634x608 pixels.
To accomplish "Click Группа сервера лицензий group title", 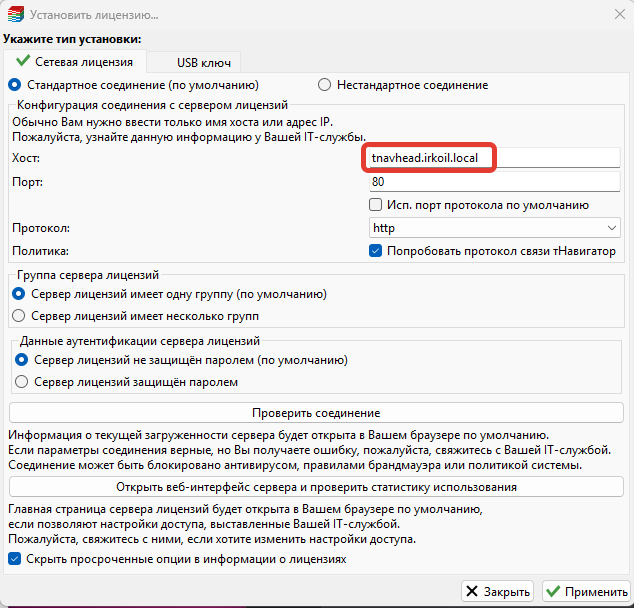I will click(x=88, y=275).
